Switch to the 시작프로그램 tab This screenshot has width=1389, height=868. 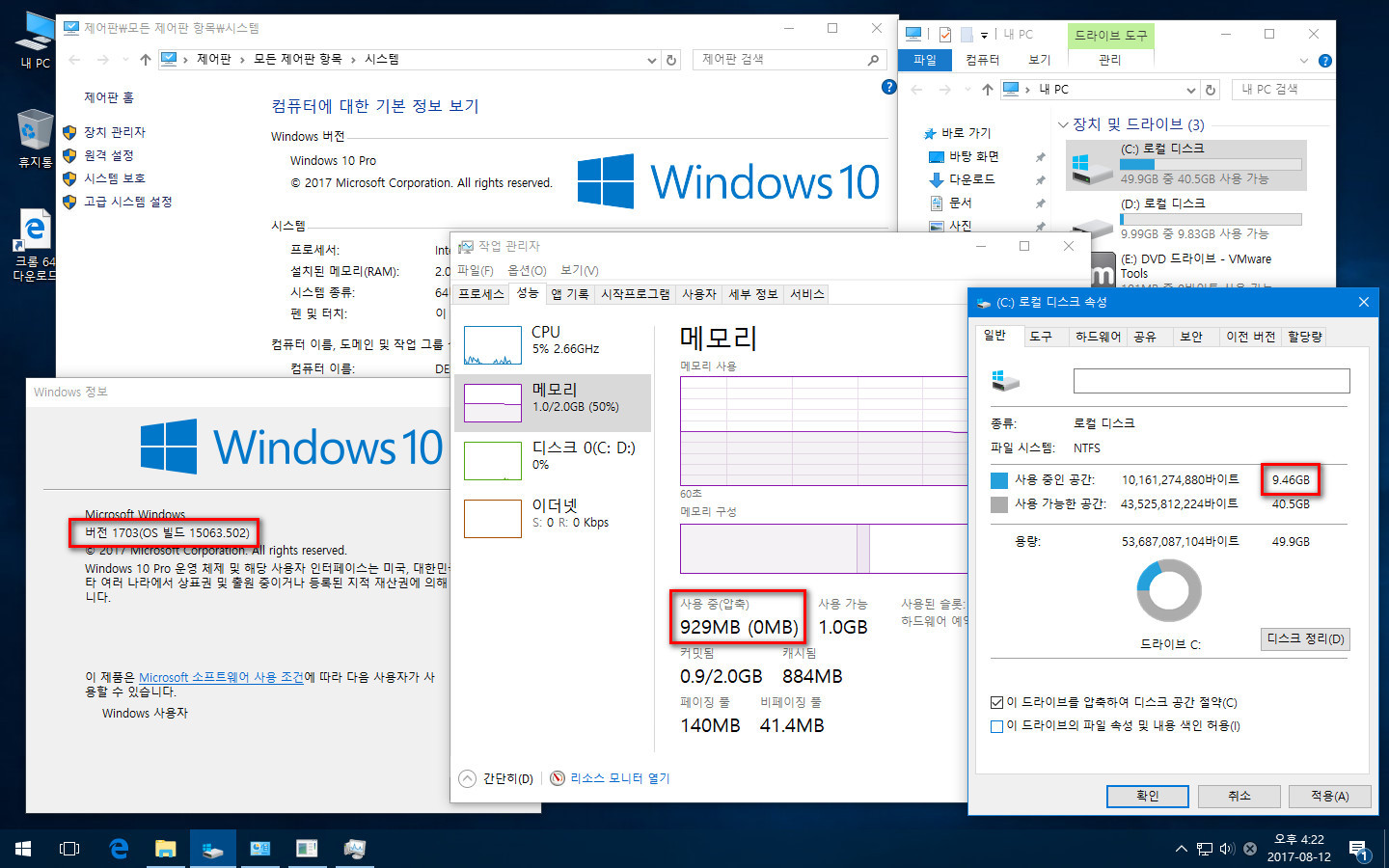(635, 294)
